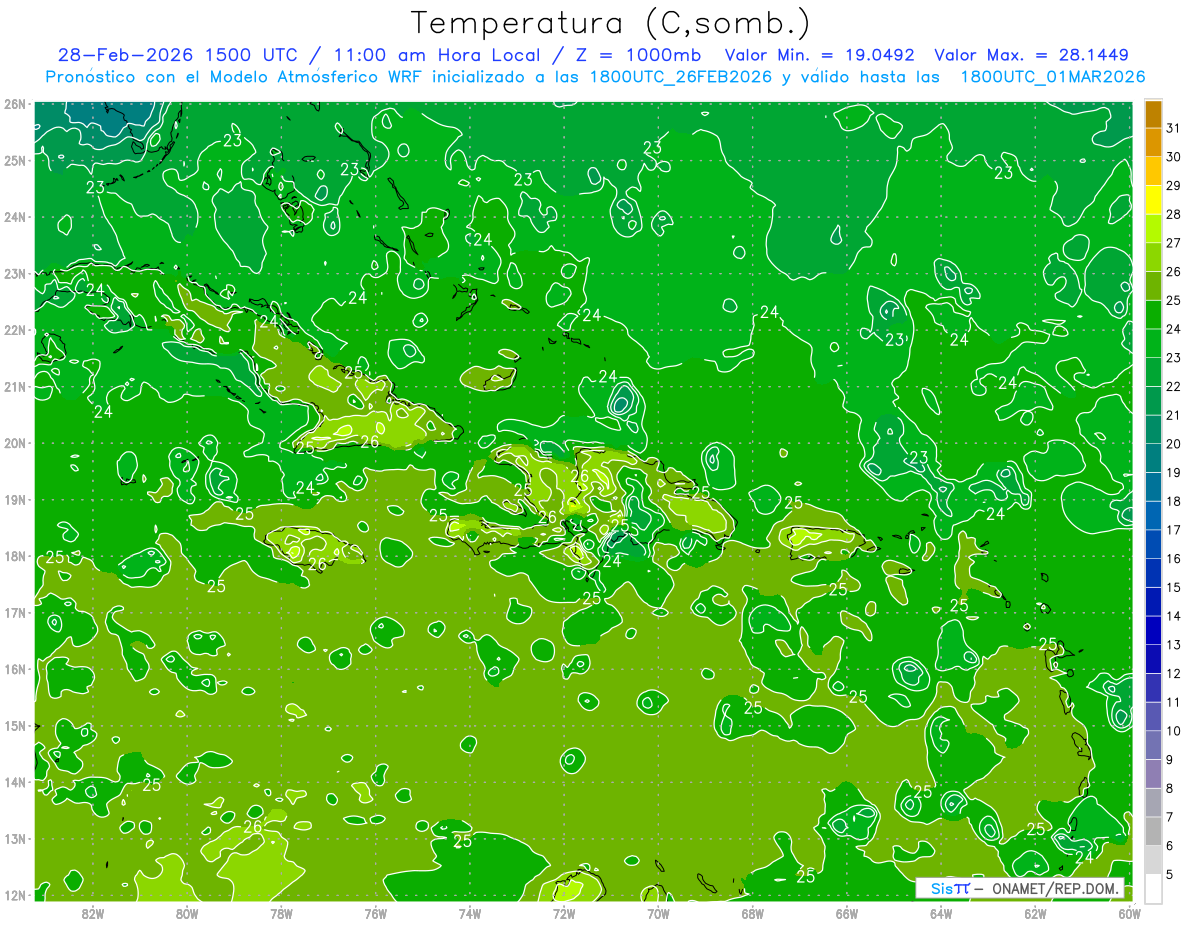Click latitude axis label '22N'

coord(14,330)
